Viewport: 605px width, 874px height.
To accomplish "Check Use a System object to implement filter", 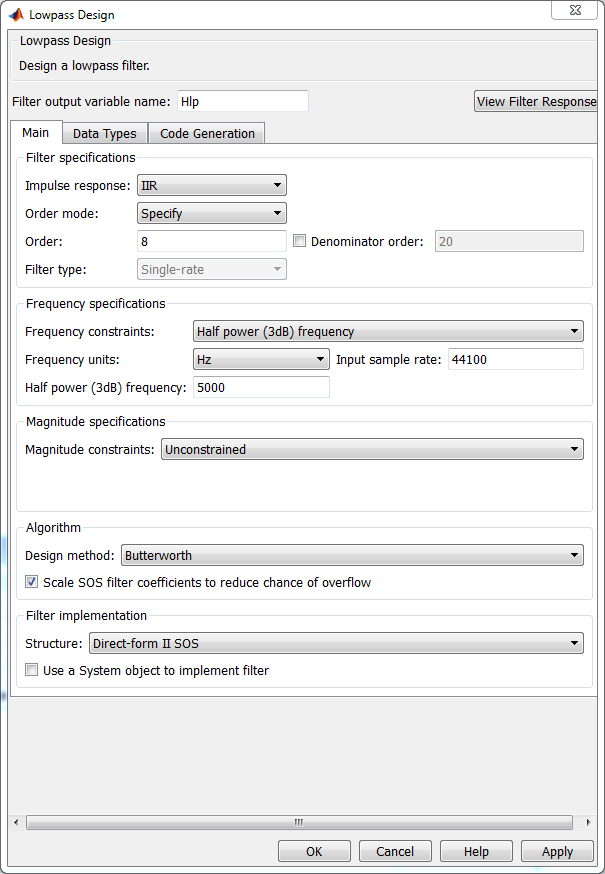I will click(x=32, y=670).
